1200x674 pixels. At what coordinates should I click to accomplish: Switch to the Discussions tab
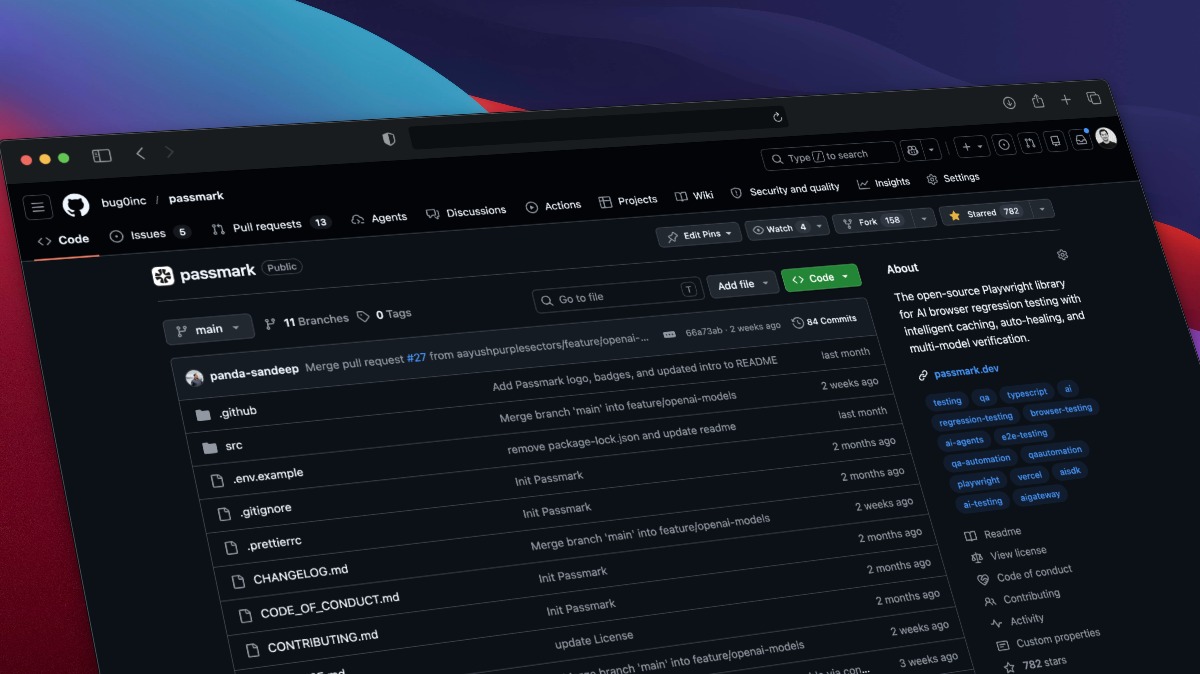[466, 212]
